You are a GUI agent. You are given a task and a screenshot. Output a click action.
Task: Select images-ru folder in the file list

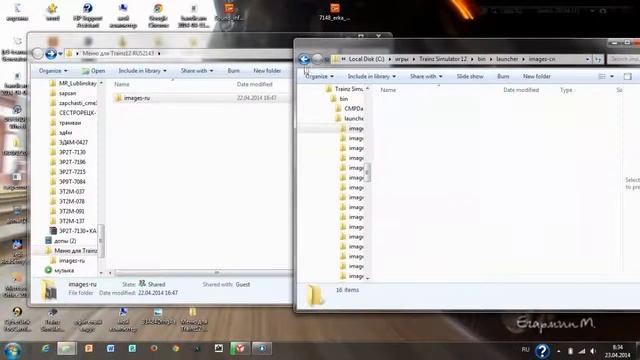[x=137, y=98]
